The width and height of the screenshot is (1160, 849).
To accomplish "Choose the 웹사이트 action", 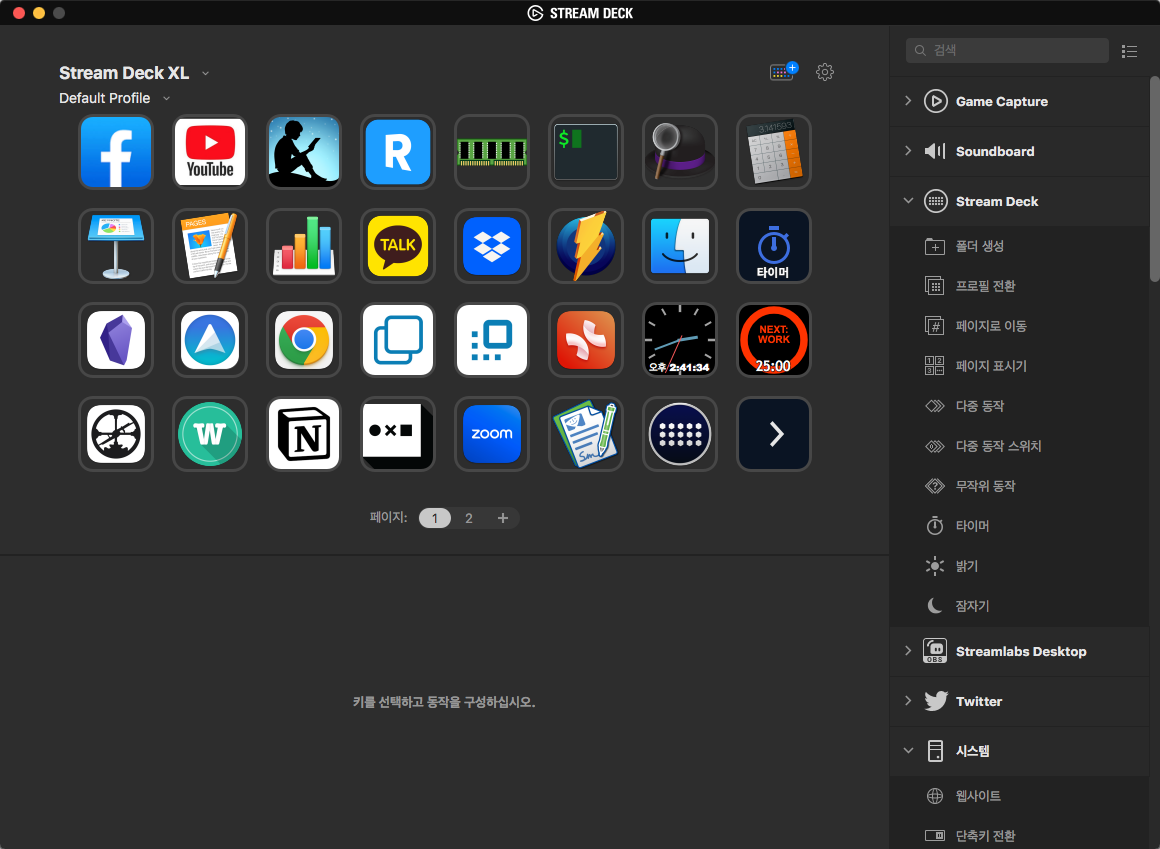I will click(x=1020, y=796).
